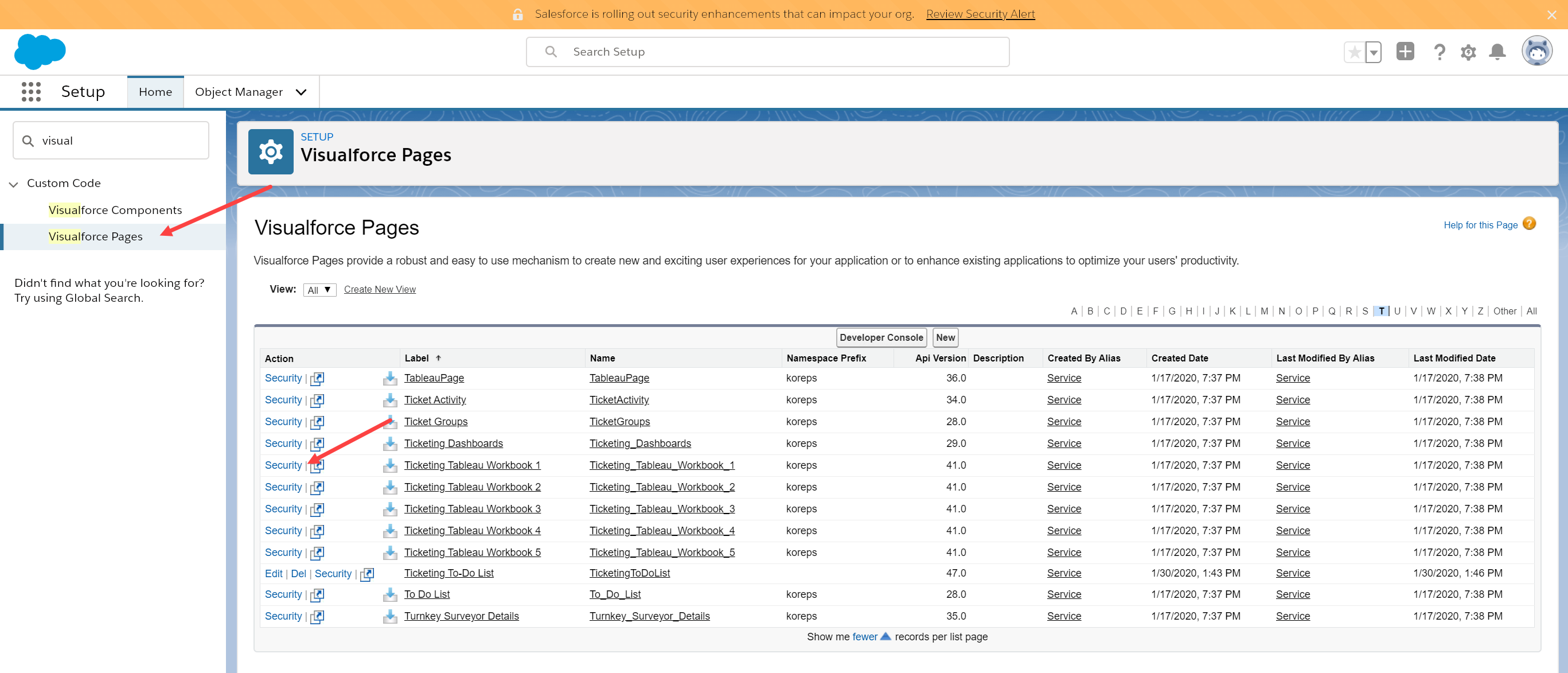Click Edit for Ticketing To-Do List
This screenshot has height=673, width=1568.
[274, 574]
